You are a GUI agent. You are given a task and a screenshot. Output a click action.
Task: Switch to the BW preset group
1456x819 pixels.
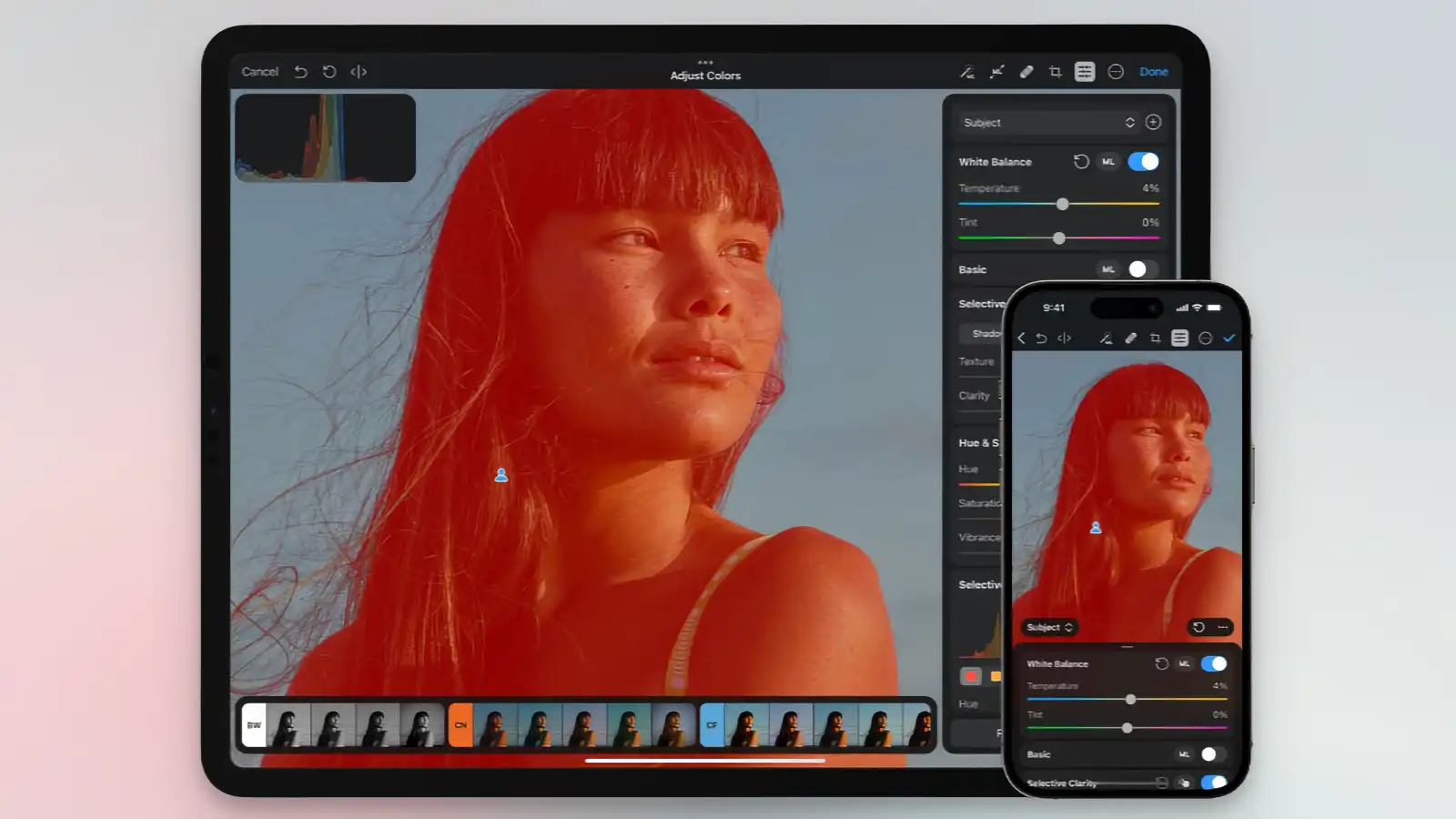pyautogui.click(x=254, y=724)
